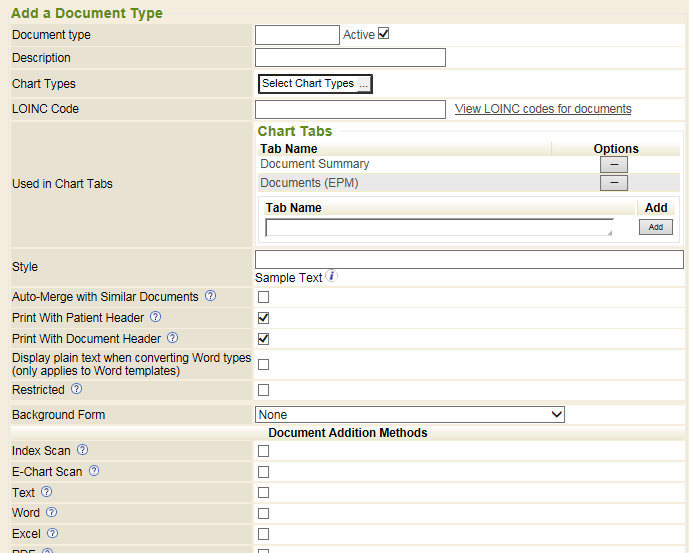
Task: Open View LOINC codes for documents link
Action: pos(543,109)
